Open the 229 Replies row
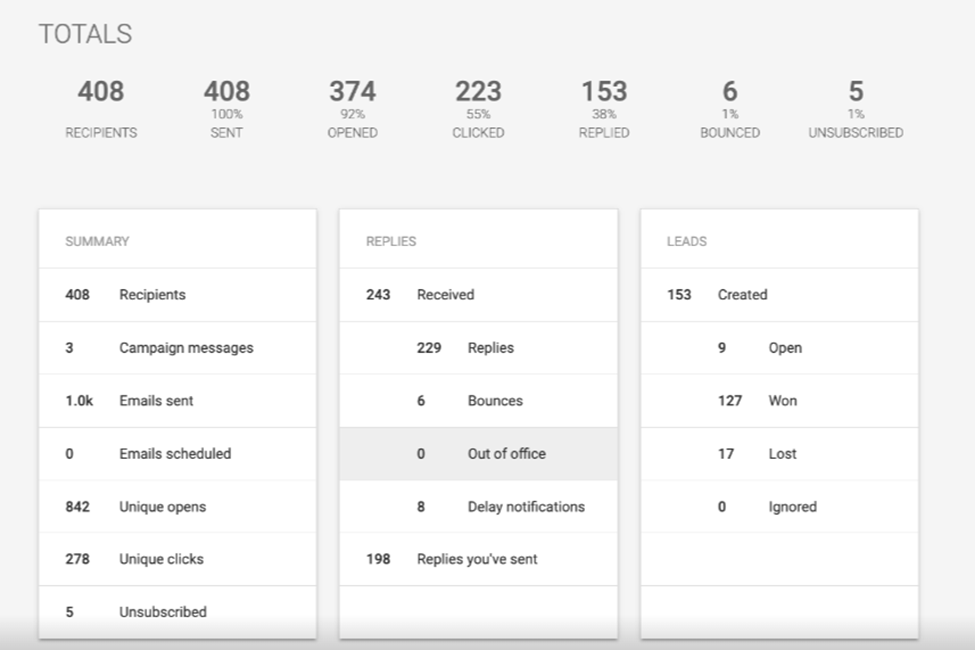 tap(479, 348)
